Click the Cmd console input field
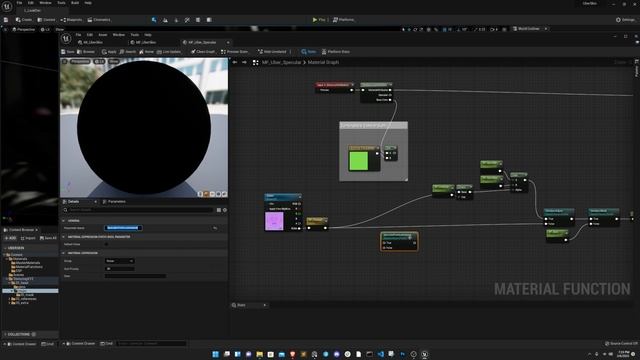The width and height of the screenshot is (640, 360). [x=151, y=344]
